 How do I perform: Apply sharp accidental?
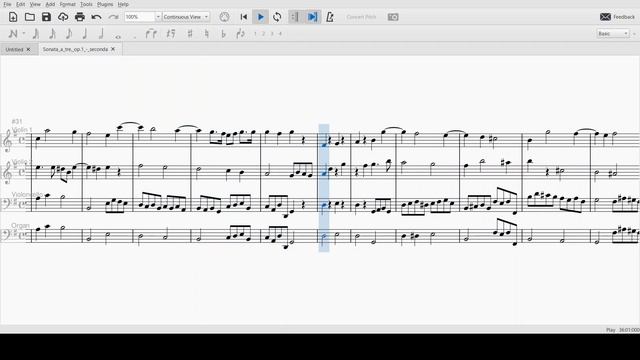click(190, 34)
